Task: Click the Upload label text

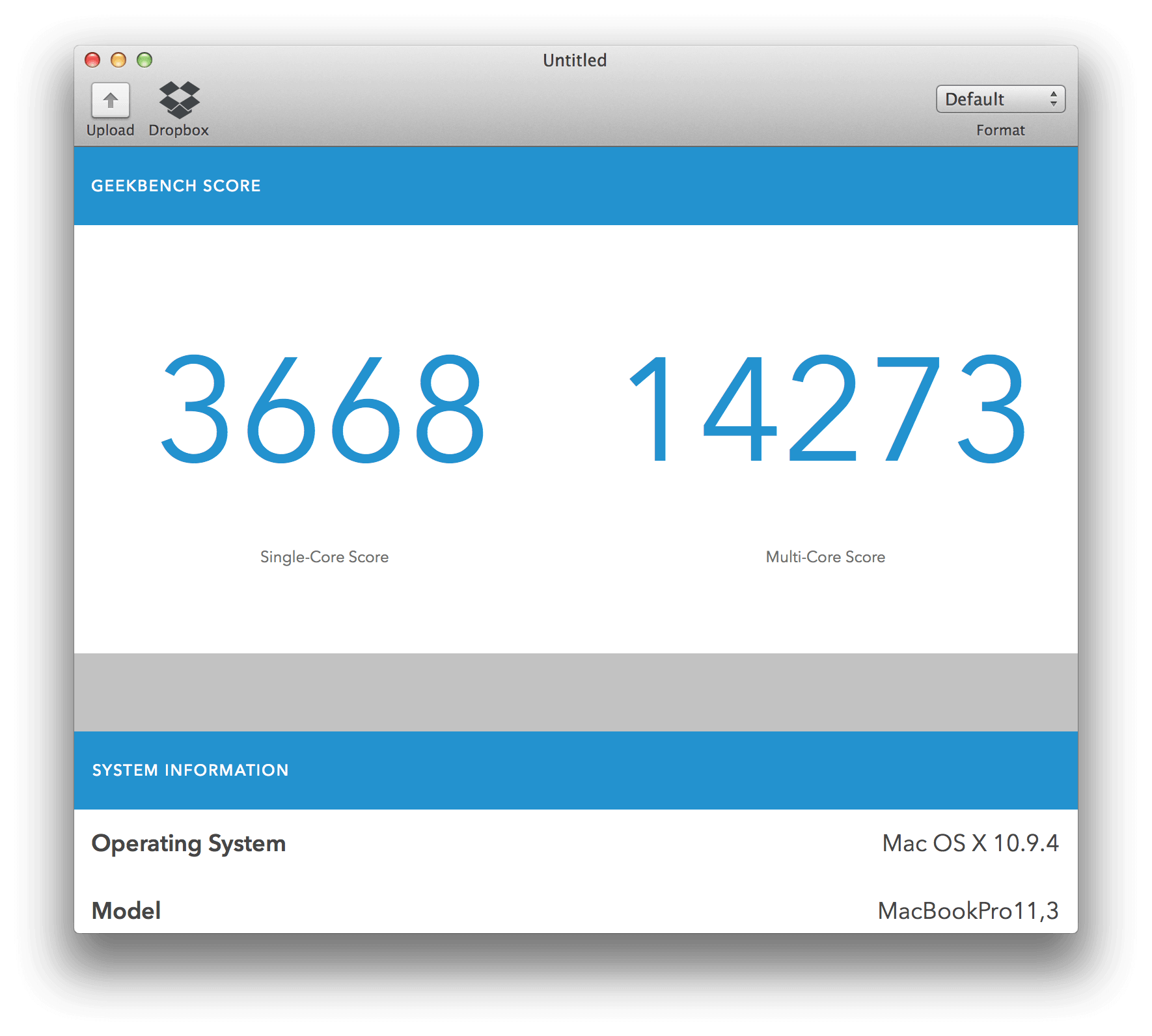Action: point(111,130)
